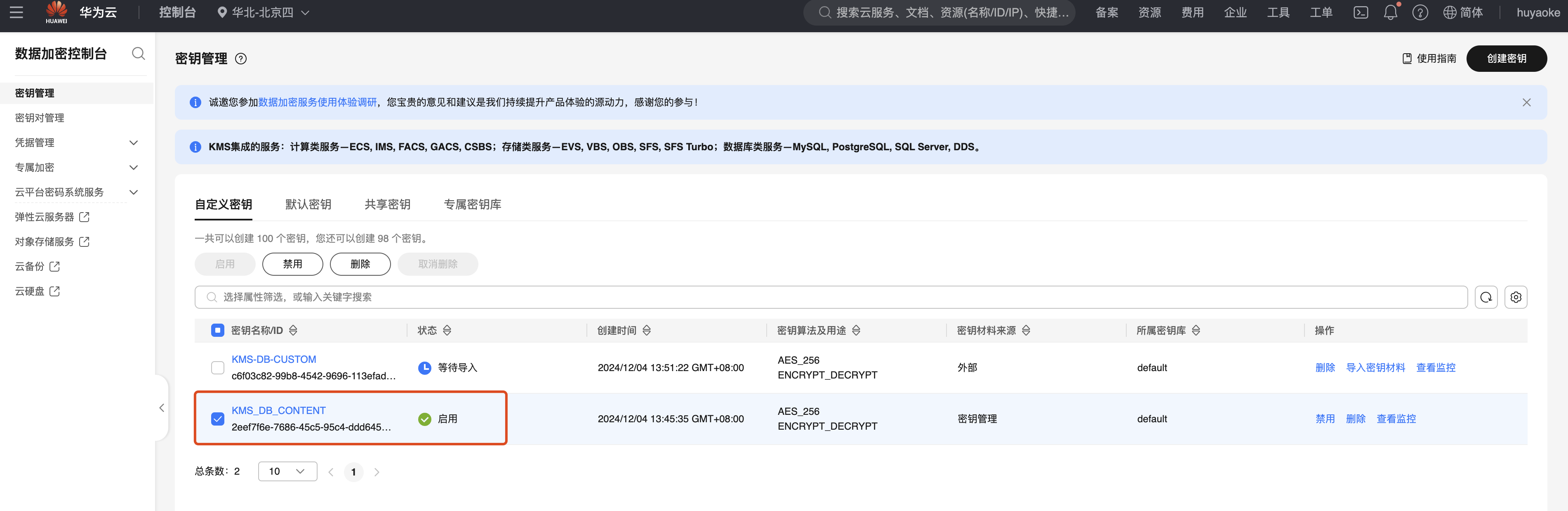Click the help question mark in top bar
This screenshot has height=511, width=1568.
coord(1420,12)
